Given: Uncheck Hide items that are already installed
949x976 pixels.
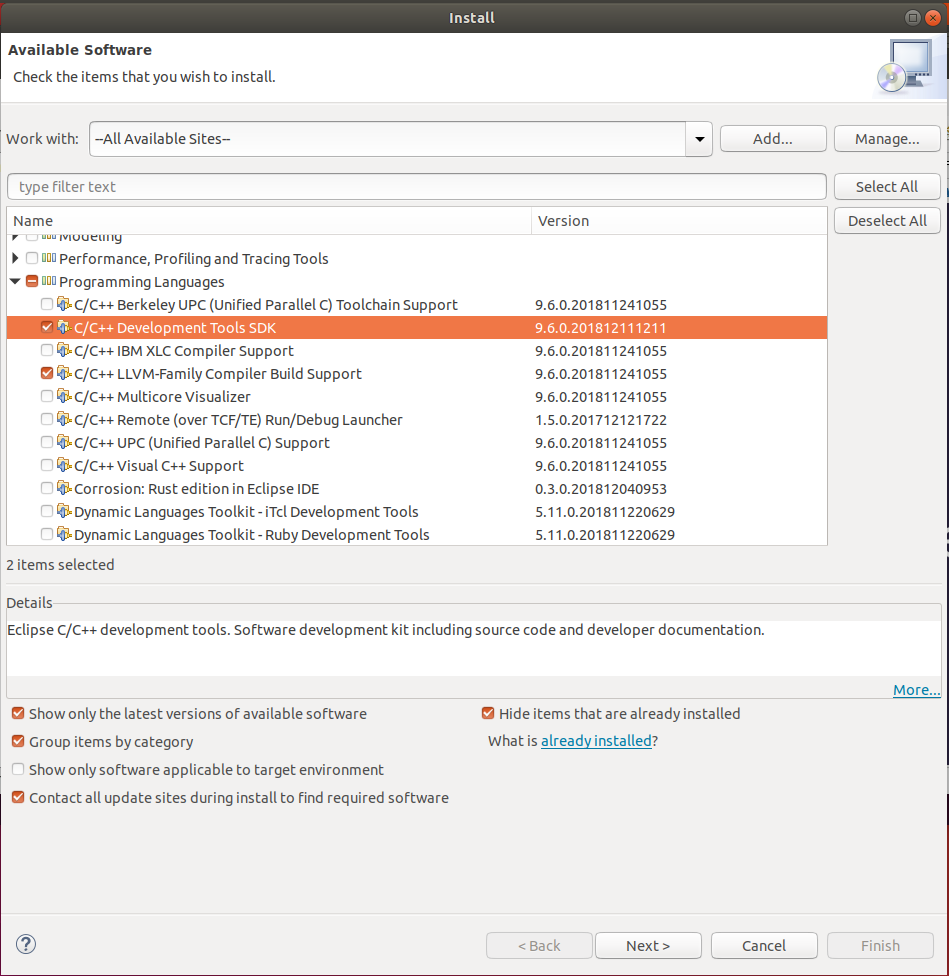Looking at the screenshot, I should tap(488, 713).
